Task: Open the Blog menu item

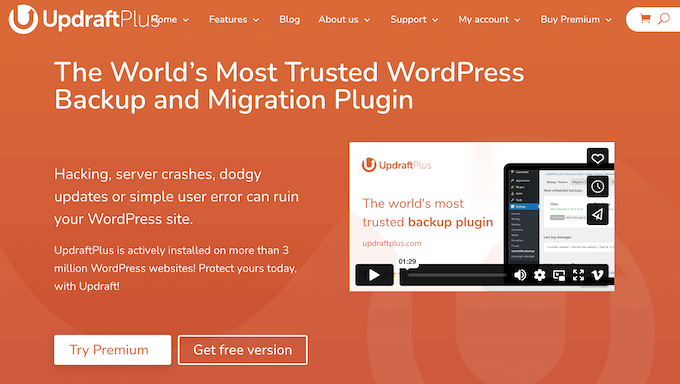Action: 289,20
